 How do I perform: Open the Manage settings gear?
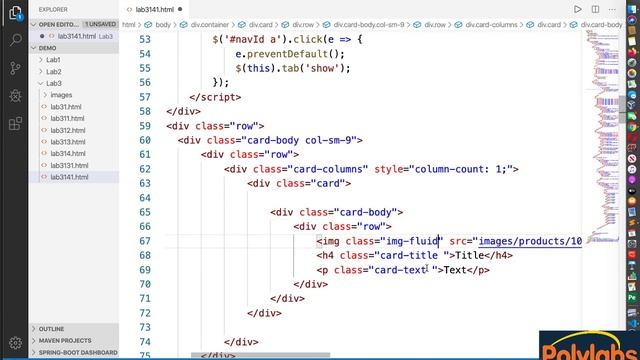[16, 342]
